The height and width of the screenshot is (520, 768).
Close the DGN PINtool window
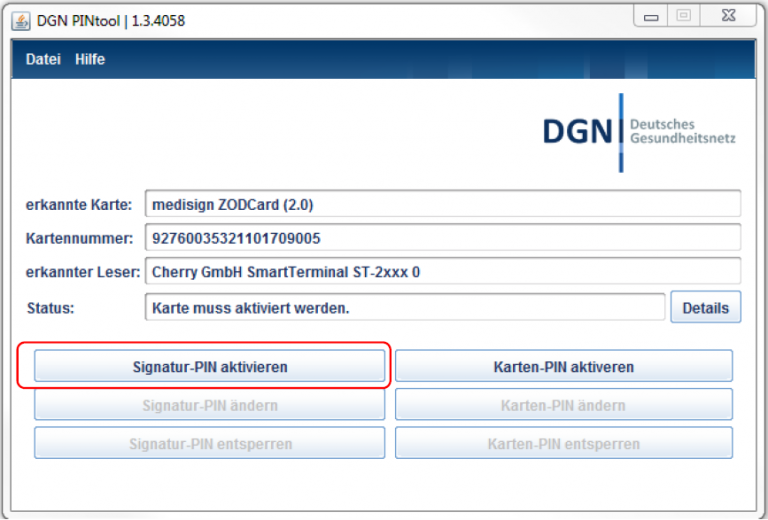[728, 16]
